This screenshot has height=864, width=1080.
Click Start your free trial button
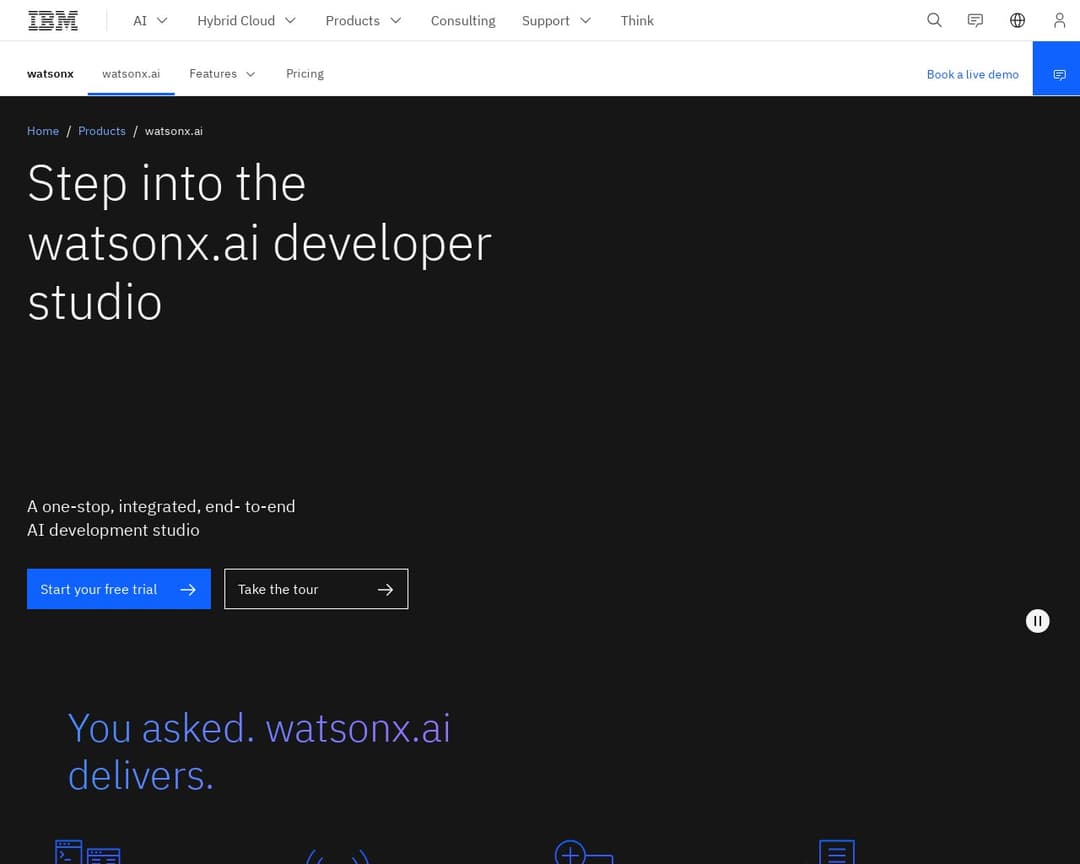pyautogui.click(x=118, y=589)
